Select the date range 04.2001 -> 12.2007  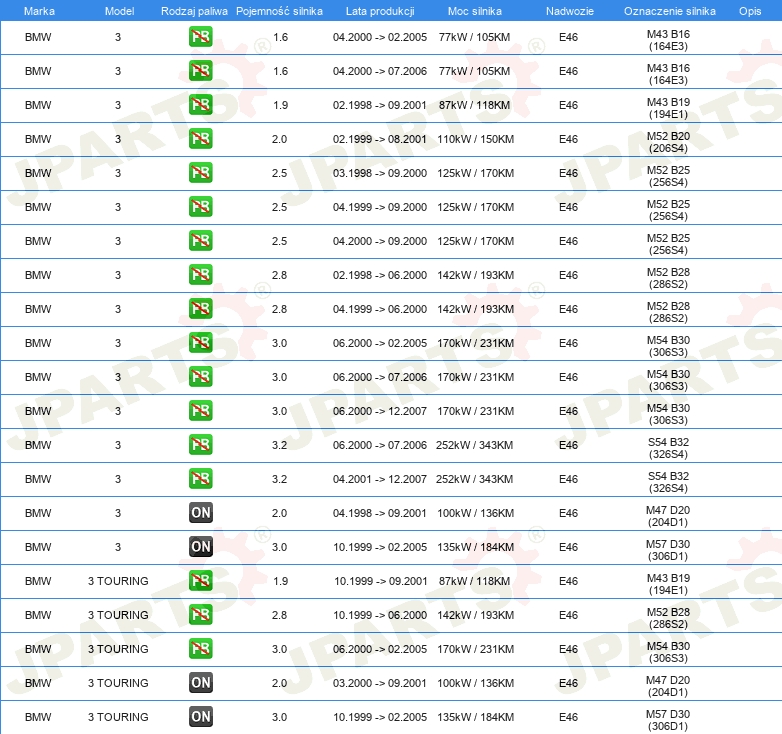[380, 479]
